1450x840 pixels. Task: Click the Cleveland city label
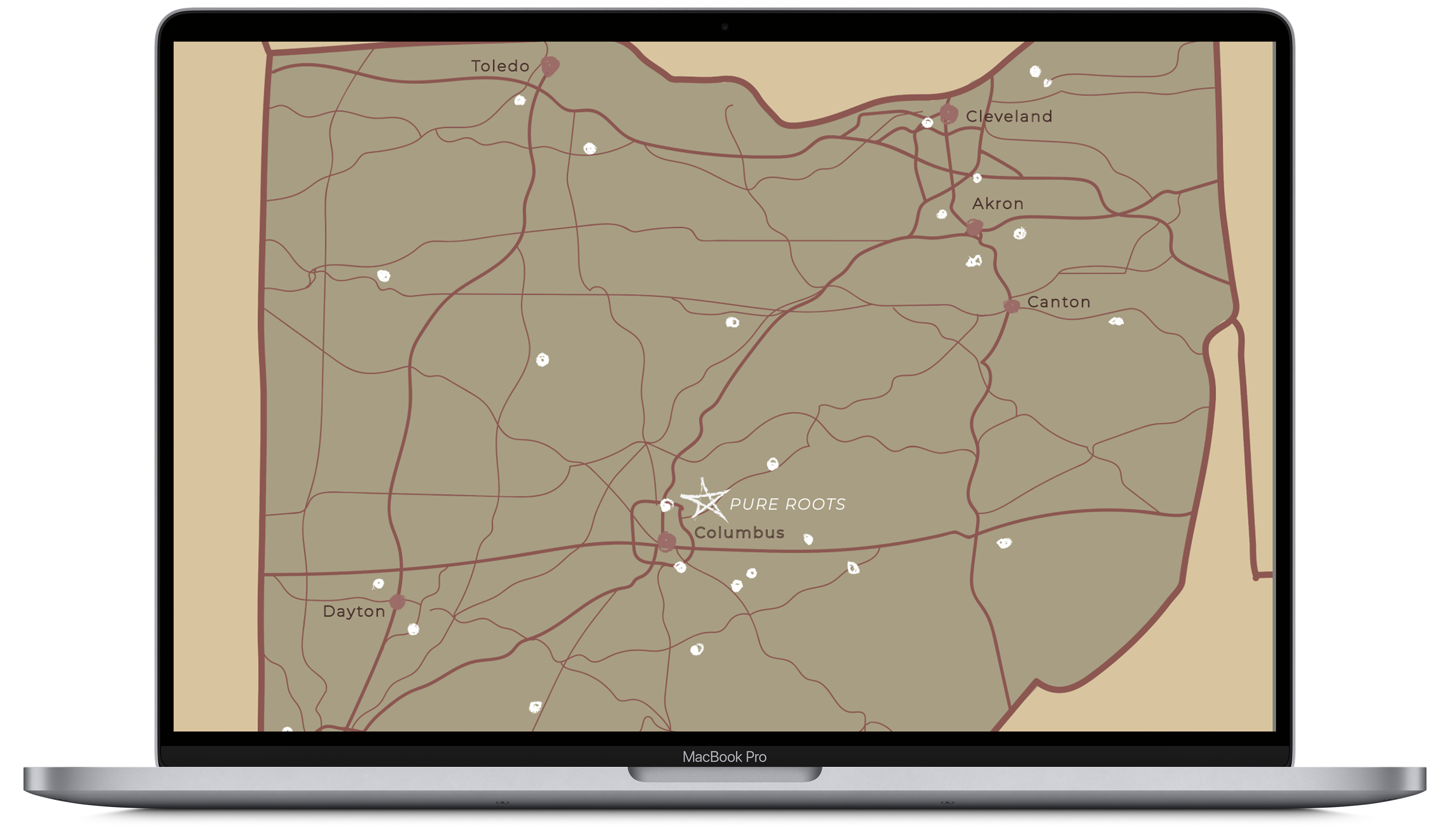click(x=1009, y=116)
